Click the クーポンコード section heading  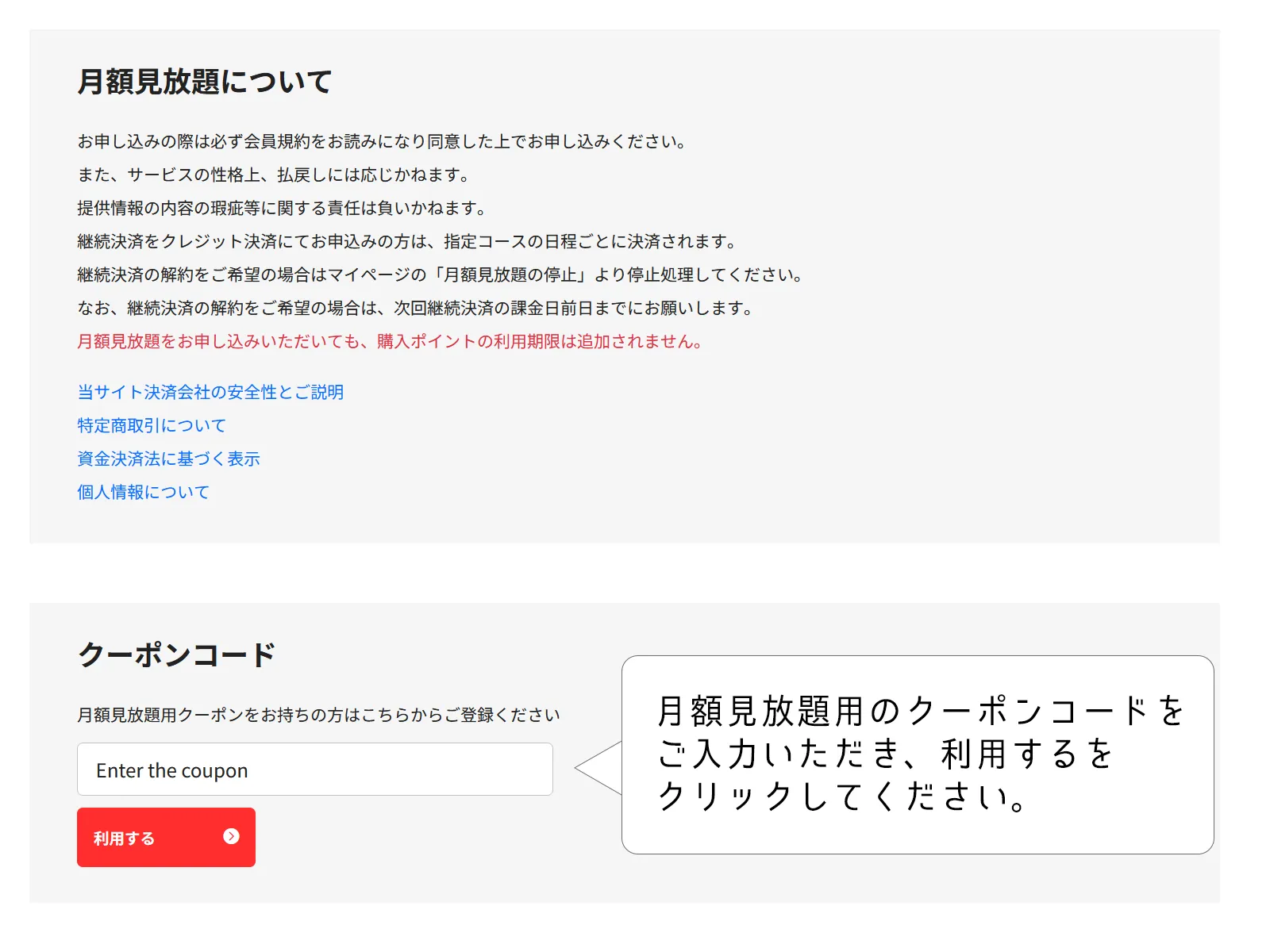(176, 655)
